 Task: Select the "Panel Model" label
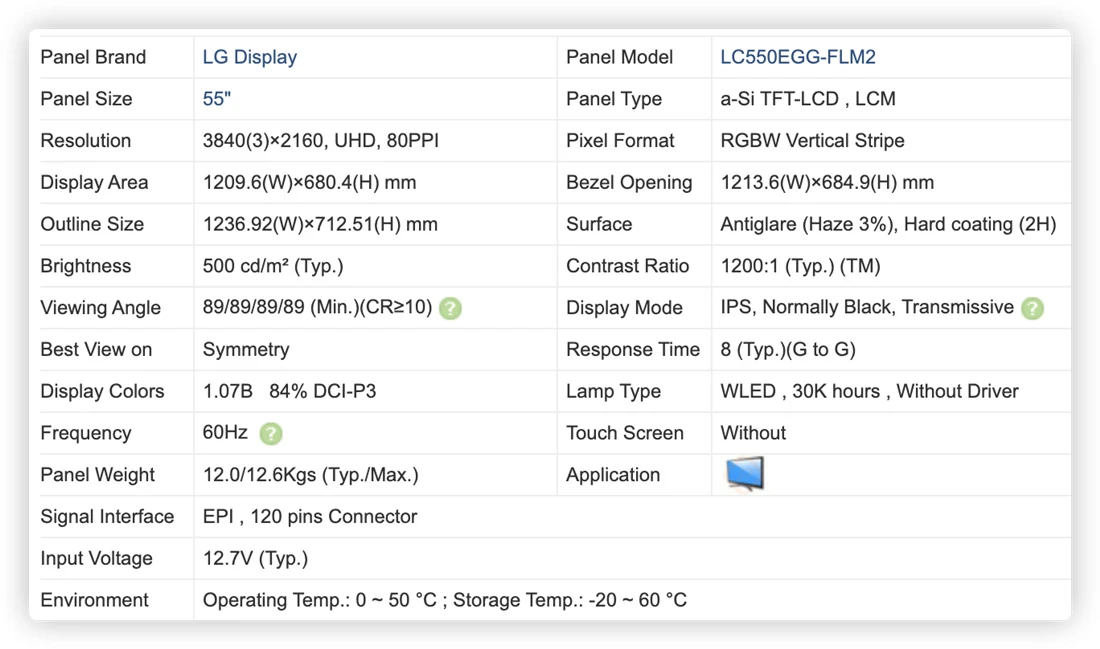click(x=619, y=57)
